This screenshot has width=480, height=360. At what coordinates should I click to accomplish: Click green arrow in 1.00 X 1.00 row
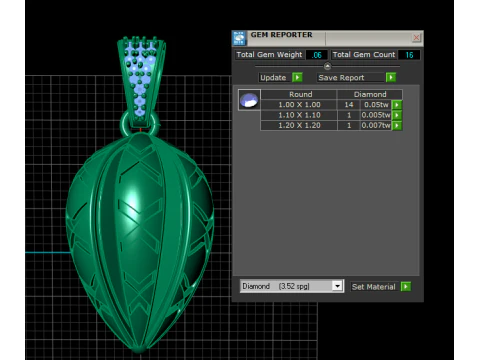point(397,105)
